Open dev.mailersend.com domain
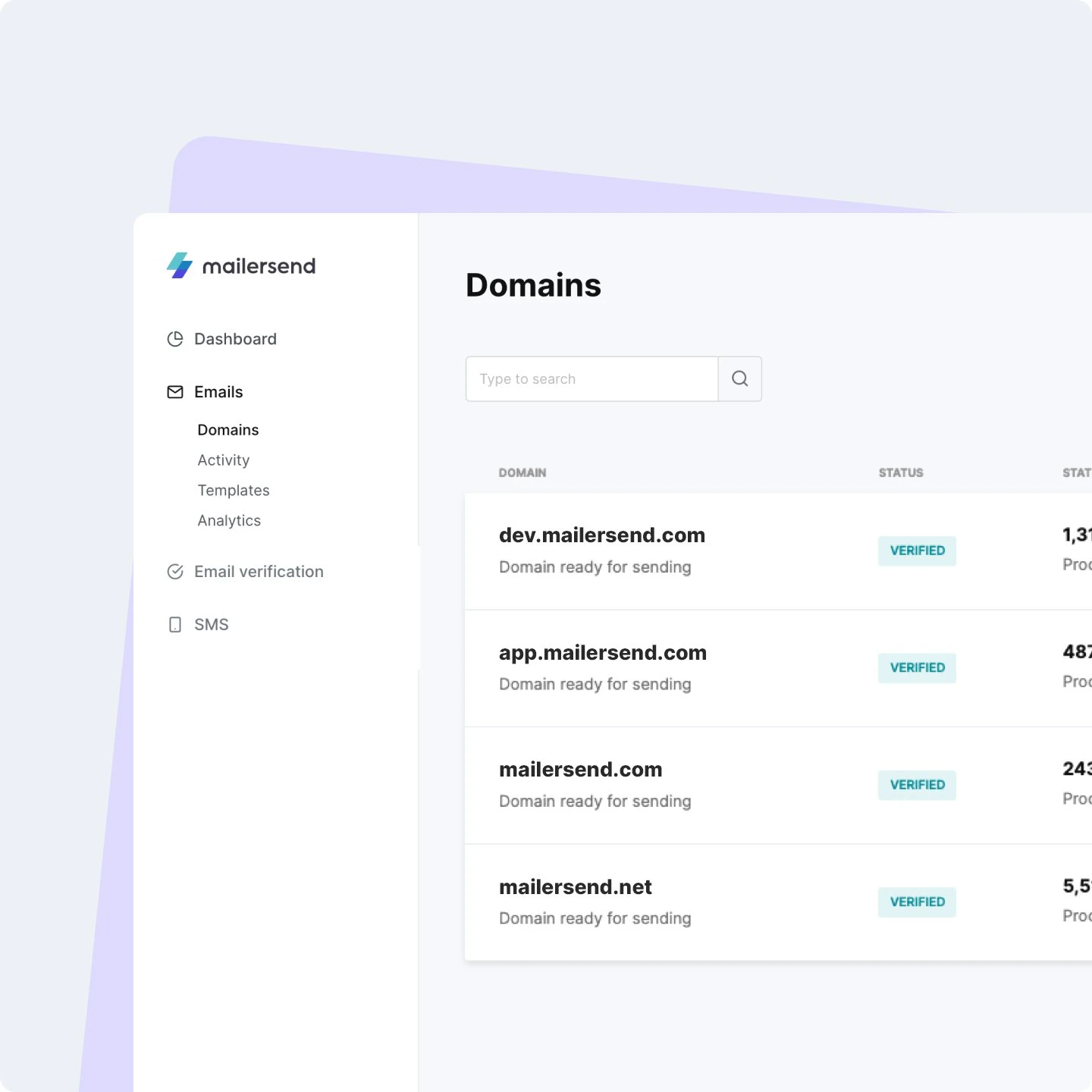The height and width of the screenshot is (1092, 1092). click(602, 535)
